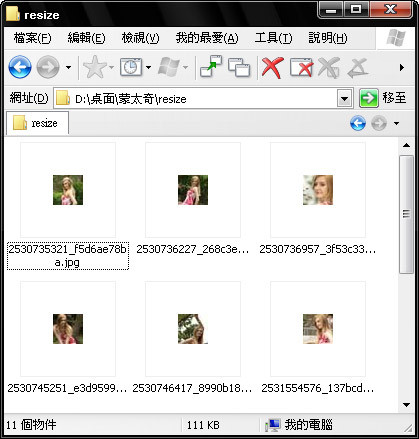Image resolution: width=419 pixels, height=439 pixels.
Task: Open the History clock window icon
Action: tap(131, 67)
